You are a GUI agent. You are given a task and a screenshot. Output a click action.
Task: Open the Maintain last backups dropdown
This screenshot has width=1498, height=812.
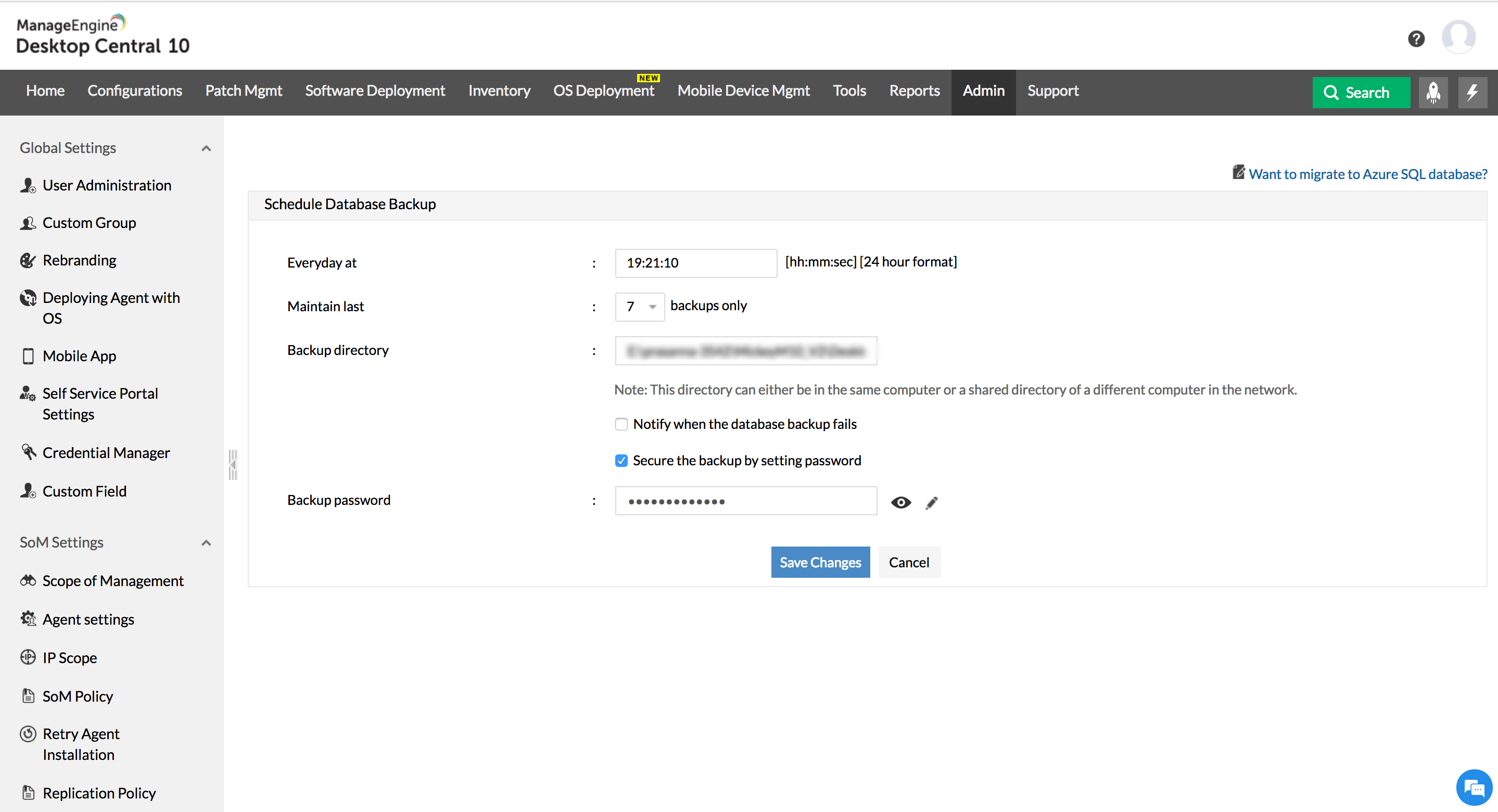tap(640, 307)
